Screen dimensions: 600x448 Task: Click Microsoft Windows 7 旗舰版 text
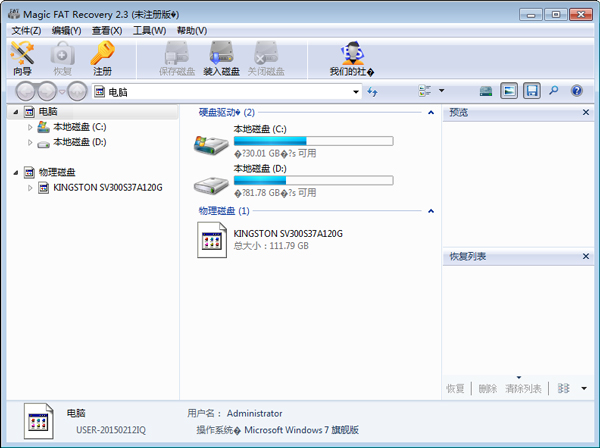coord(302,430)
